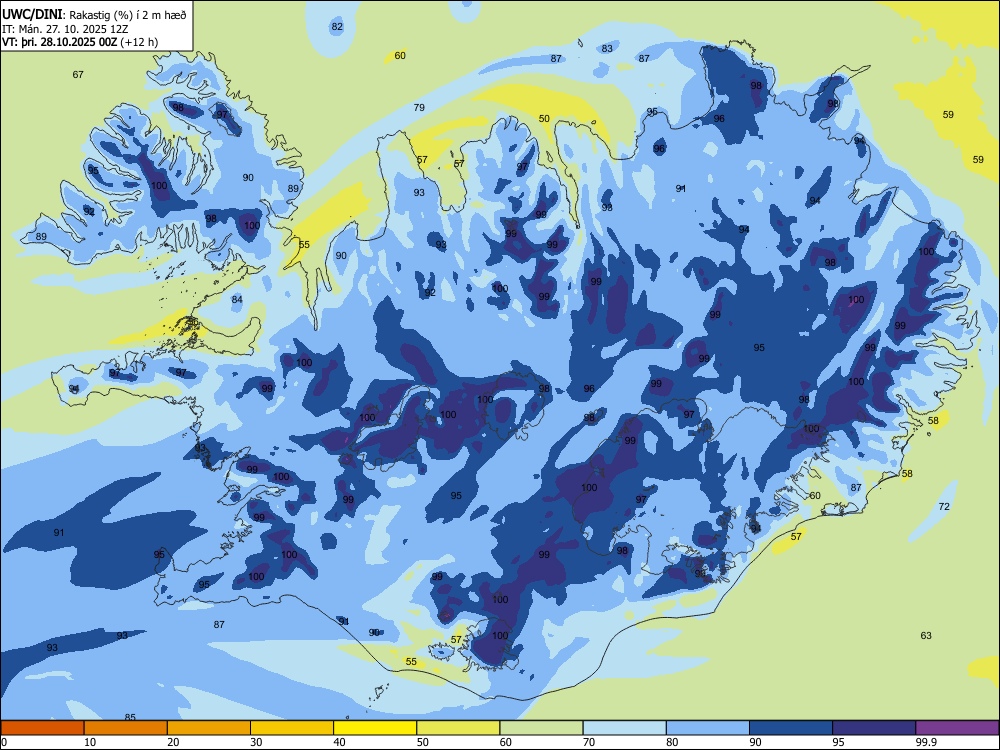Click the lightest blue 70–80 legend band

(x=624, y=728)
